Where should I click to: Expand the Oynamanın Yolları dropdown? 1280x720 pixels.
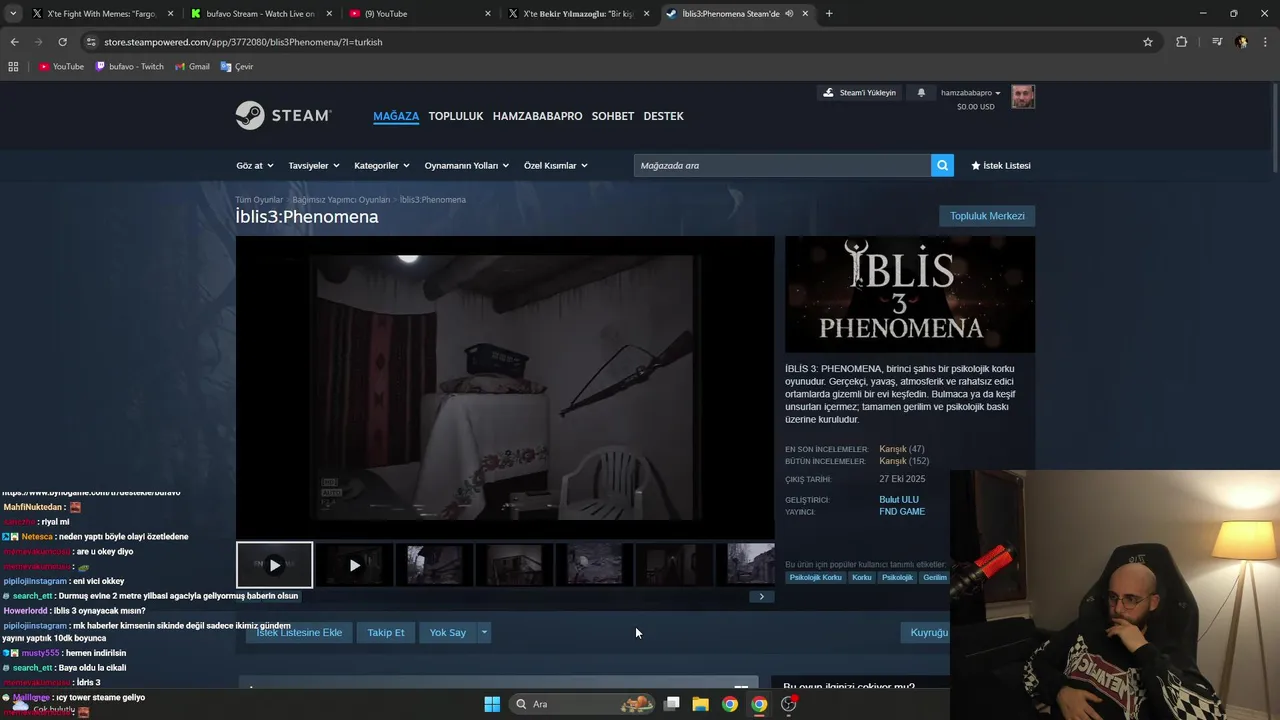(x=467, y=165)
